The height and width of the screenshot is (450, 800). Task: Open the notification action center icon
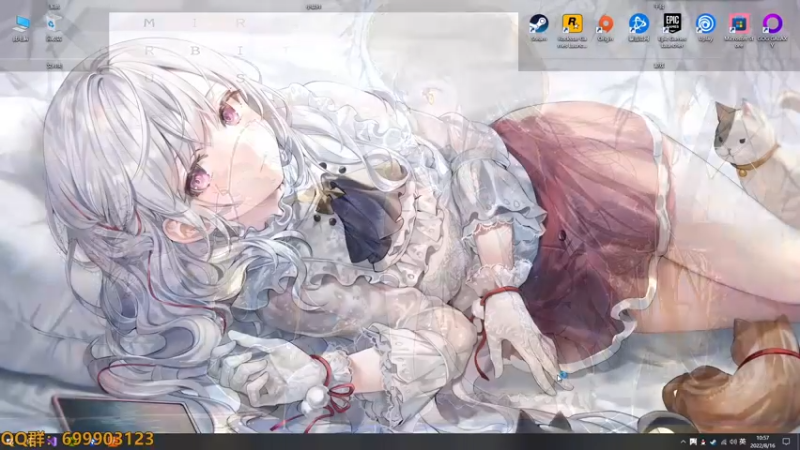(x=786, y=442)
